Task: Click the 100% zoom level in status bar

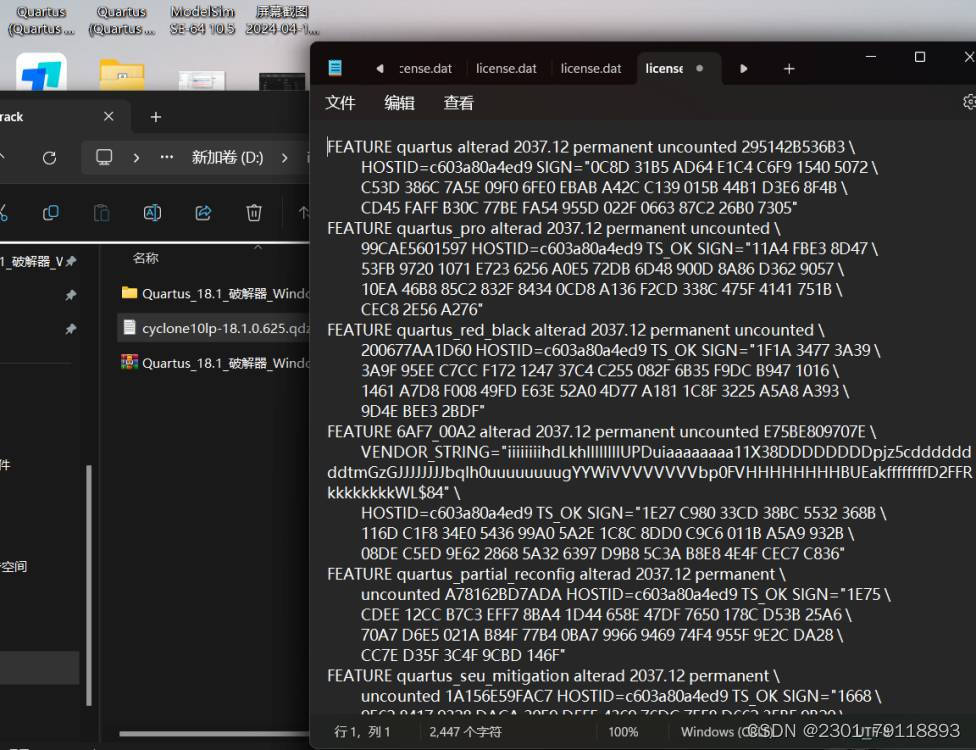Action: coord(623,731)
